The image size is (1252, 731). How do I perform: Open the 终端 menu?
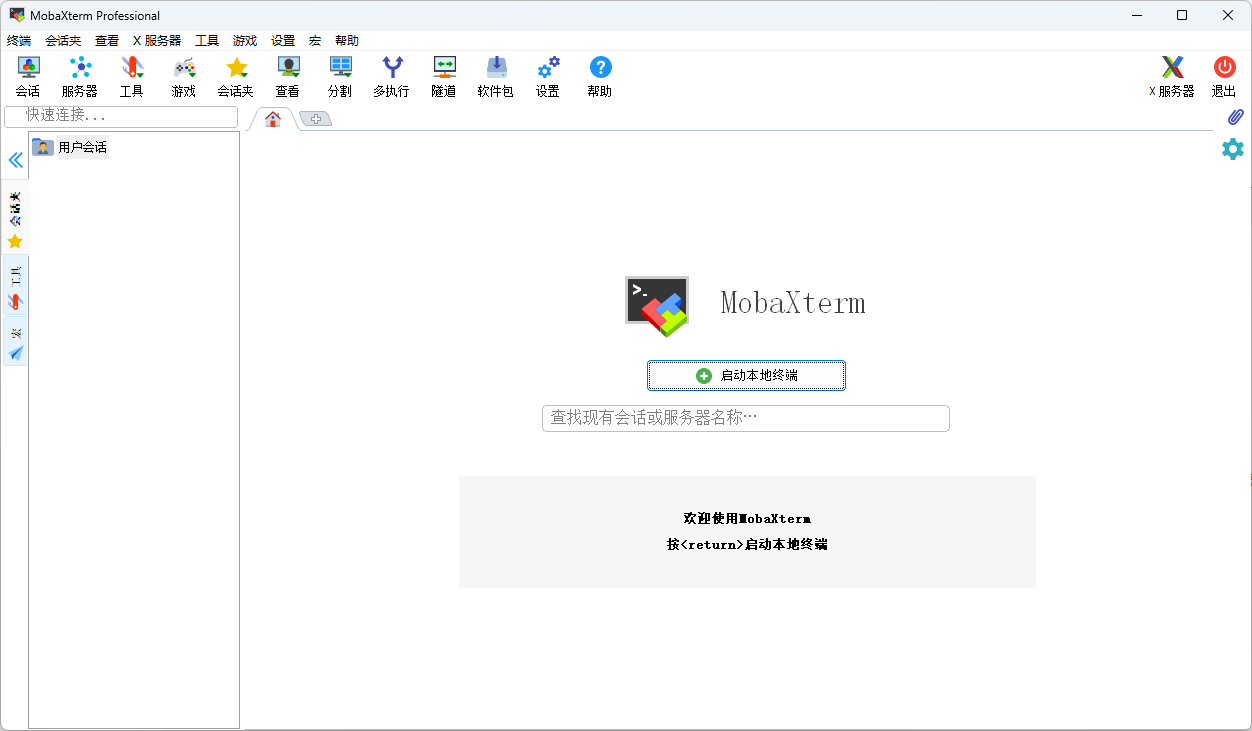click(x=19, y=41)
